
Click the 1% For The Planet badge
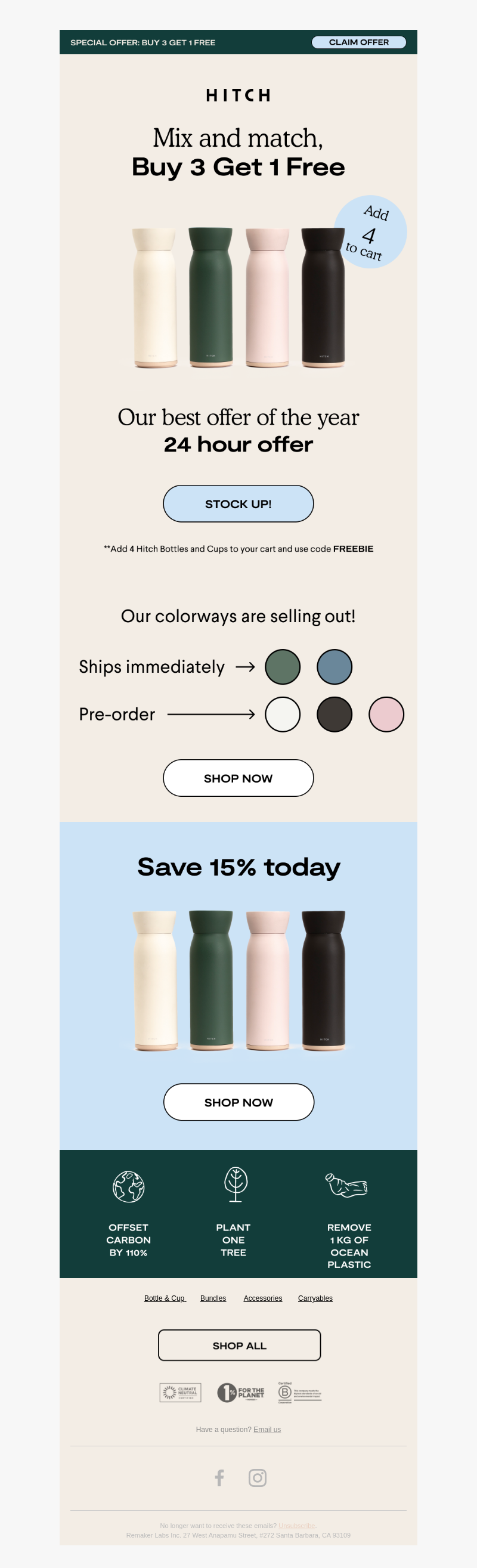241,1392
